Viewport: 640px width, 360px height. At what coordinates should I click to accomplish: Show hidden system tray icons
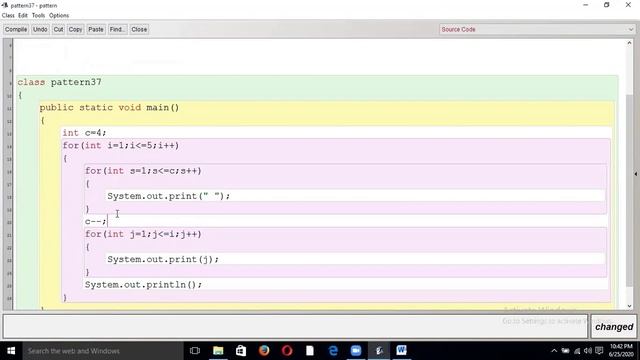point(554,351)
